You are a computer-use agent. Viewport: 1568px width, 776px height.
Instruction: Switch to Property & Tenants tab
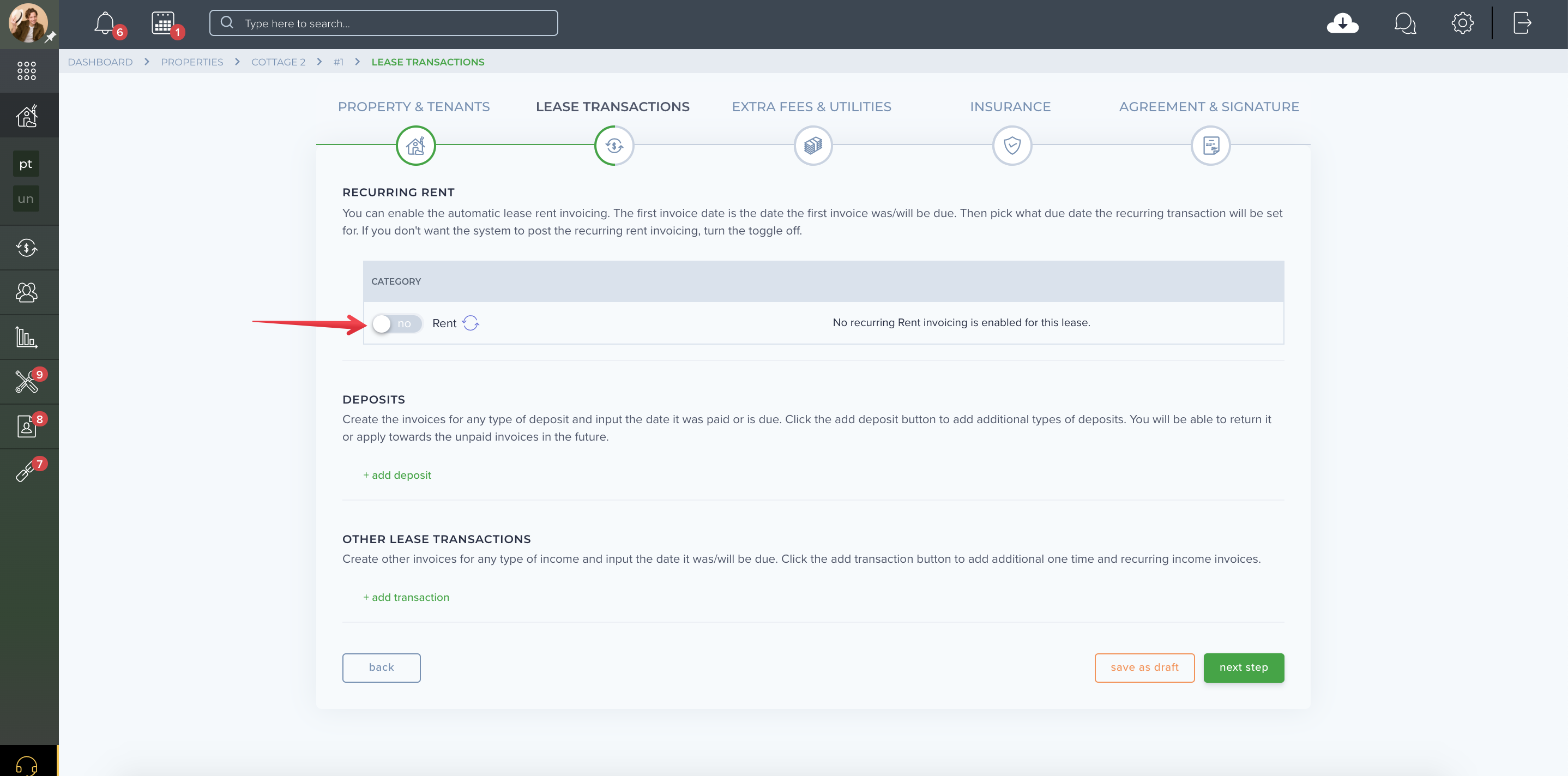click(x=414, y=106)
